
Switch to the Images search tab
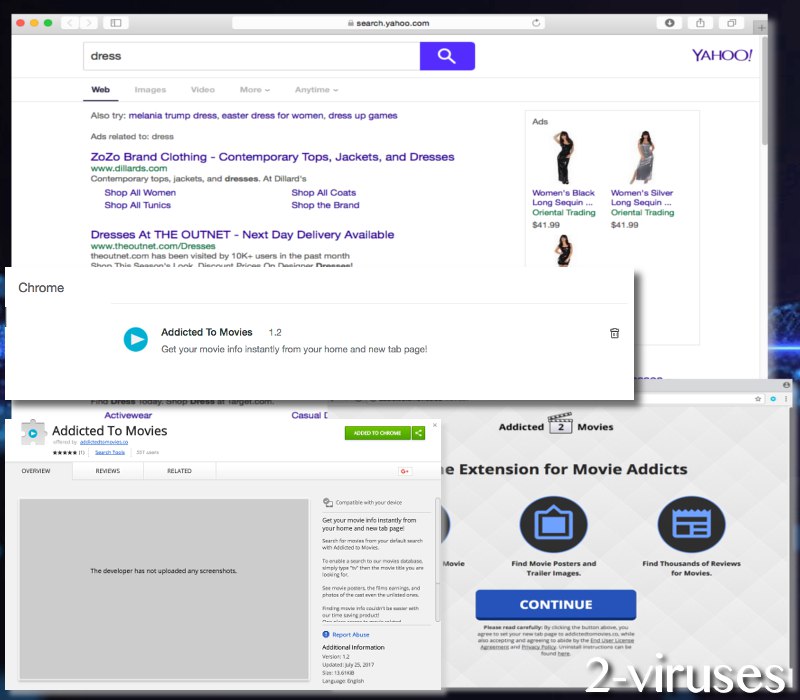point(150,90)
